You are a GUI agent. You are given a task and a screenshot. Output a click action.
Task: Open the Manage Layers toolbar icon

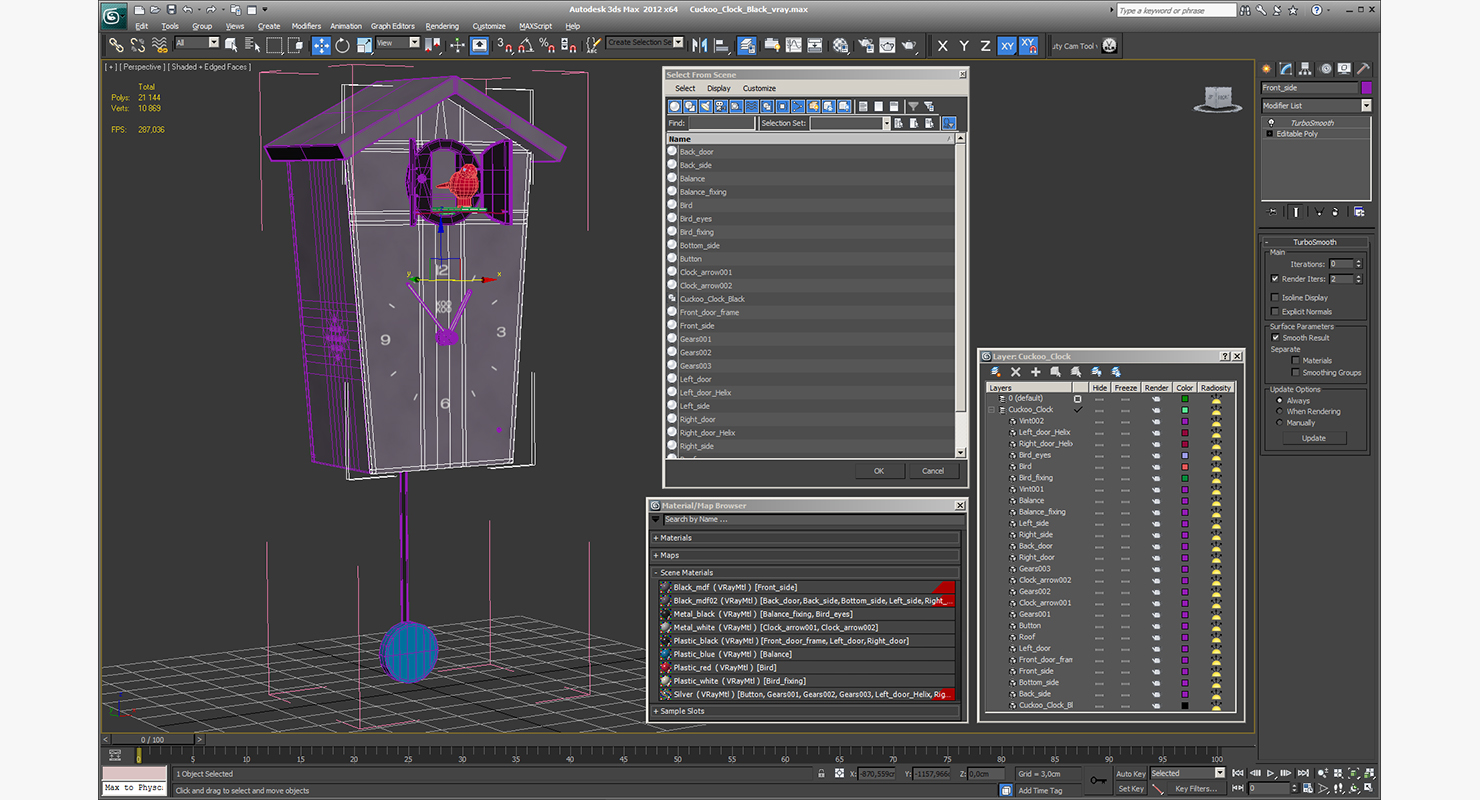[x=747, y=45]
